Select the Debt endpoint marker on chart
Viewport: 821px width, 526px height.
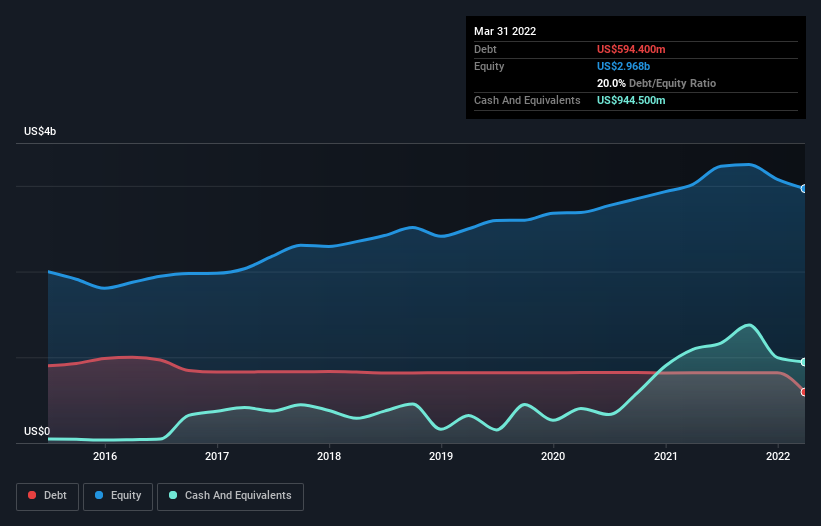click(804, 392)
